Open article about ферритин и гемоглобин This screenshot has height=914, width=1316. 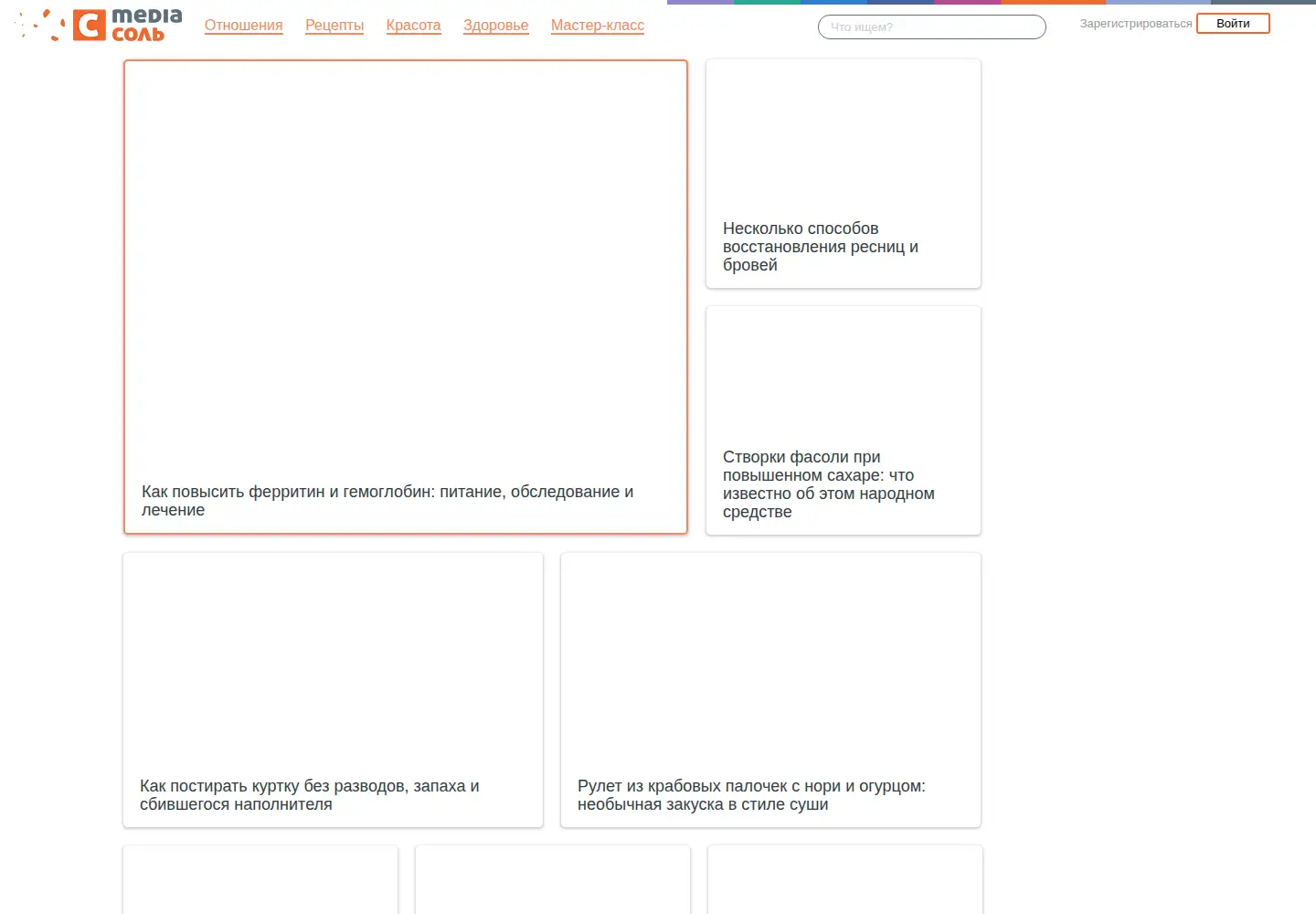coord(387,501)
